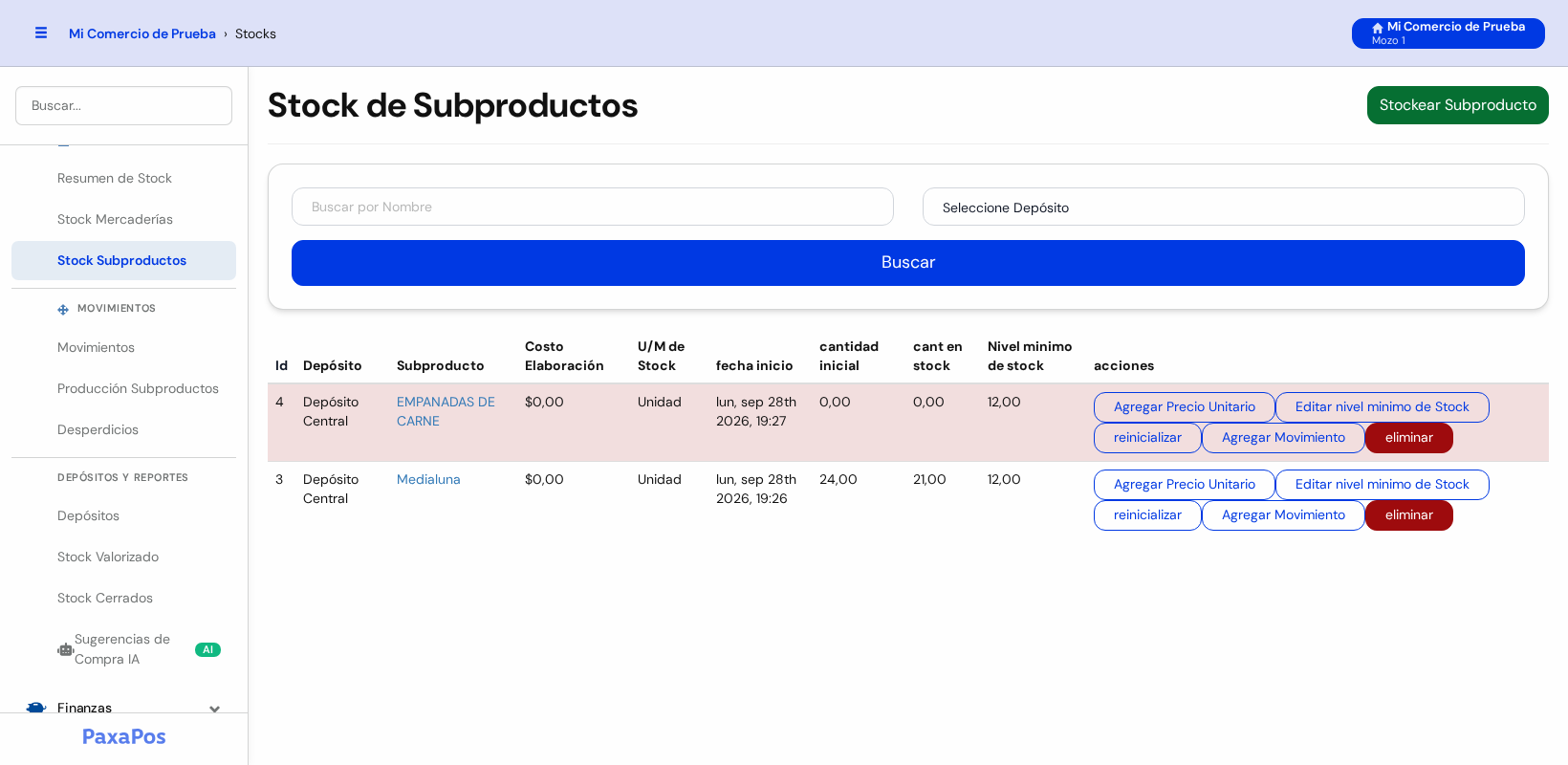Click Agregar Movimiento for EMPANADAS DE CARNE

pyautogui.click(x=1283, y=438)
